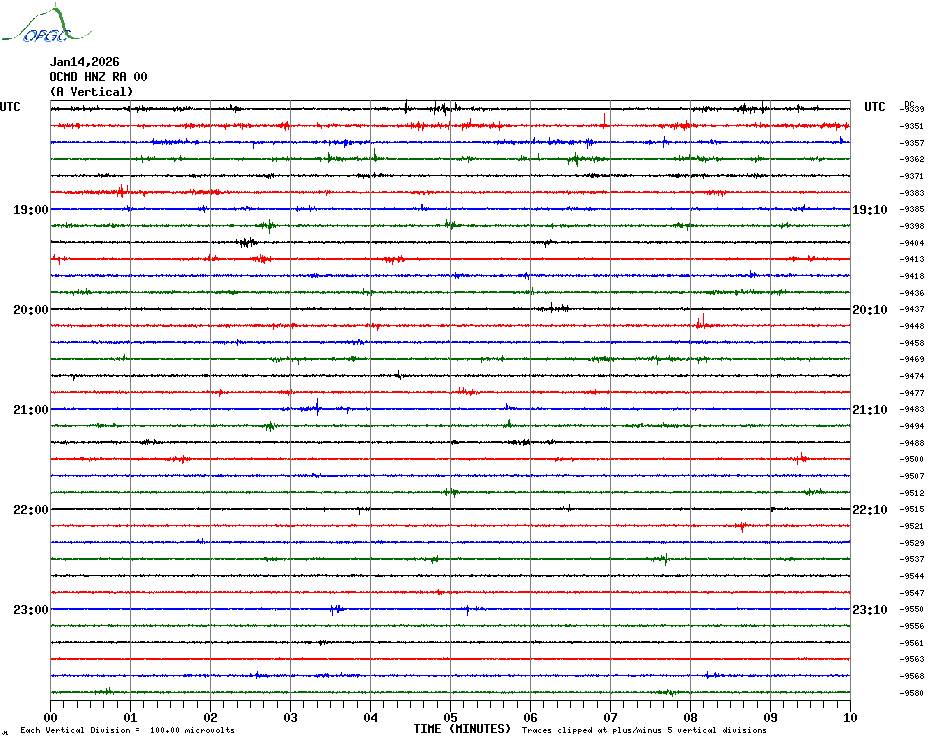Click the DC offset value '-9383'
The image size is (930, 744).
[912, 193]
